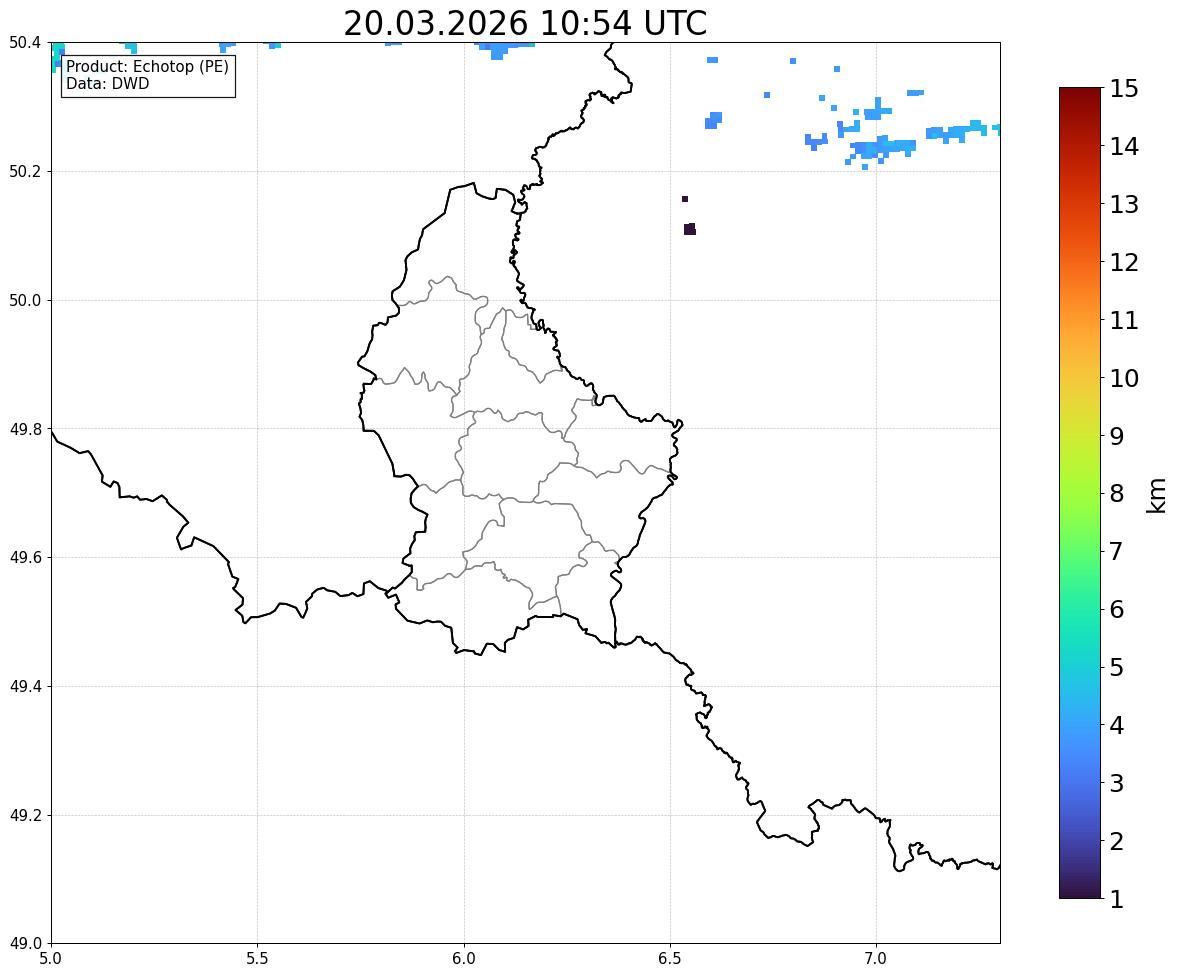Image resolution: width=1178 pixels, height=976 pixels.
Task: Click the colorbar tick label 2
Action: click(1117, 841)
